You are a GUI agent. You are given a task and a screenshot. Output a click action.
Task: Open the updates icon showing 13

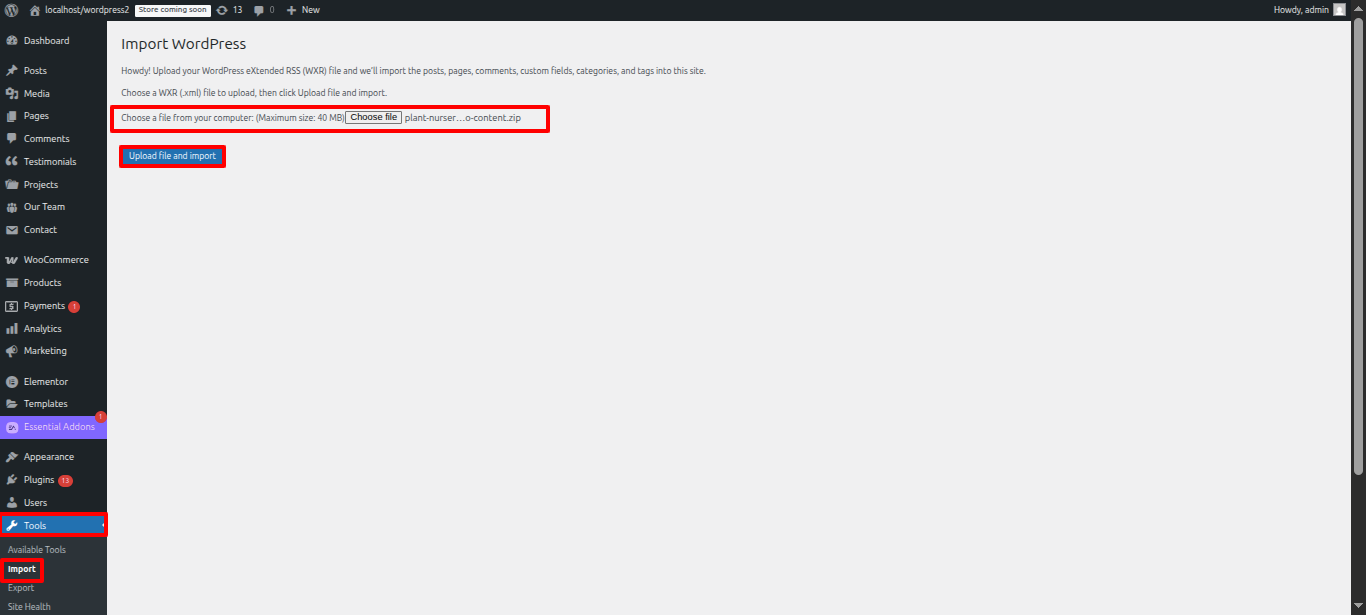point(222,10)
